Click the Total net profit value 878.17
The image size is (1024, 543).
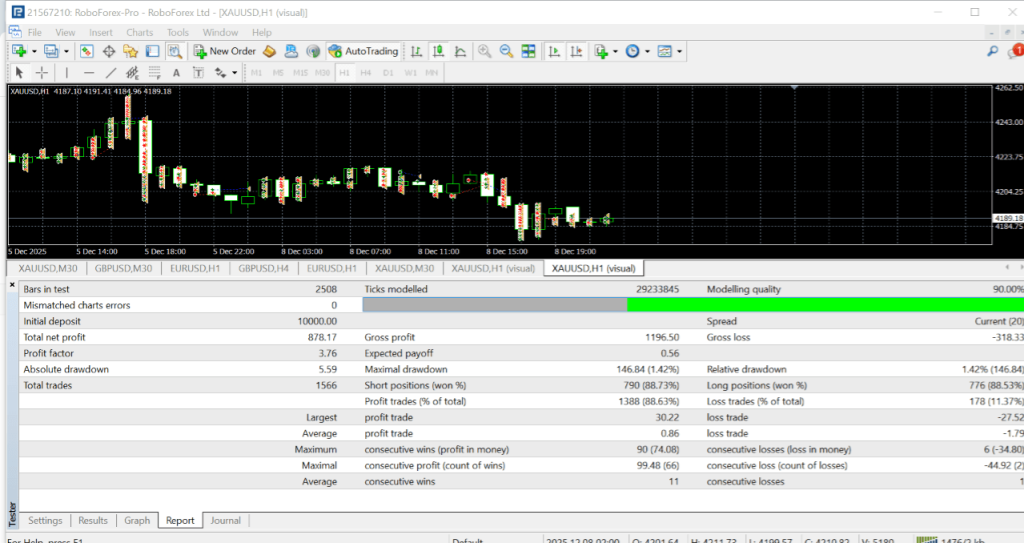322,337
